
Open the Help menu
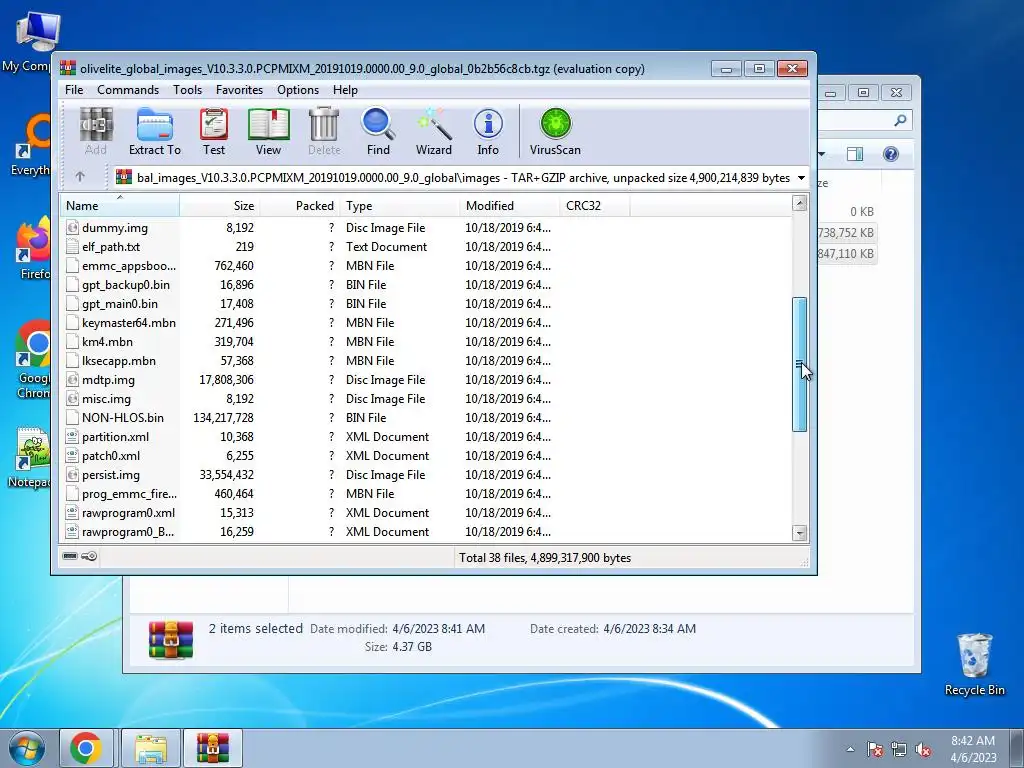(345, 89)
